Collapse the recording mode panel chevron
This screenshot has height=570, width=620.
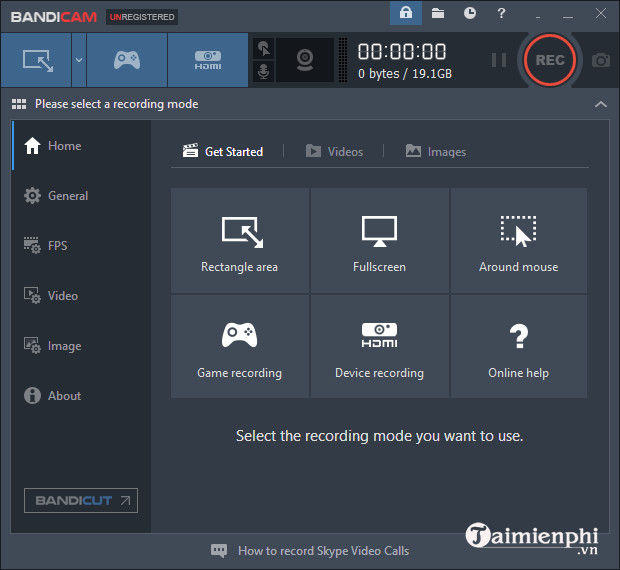tap(601, 104)
